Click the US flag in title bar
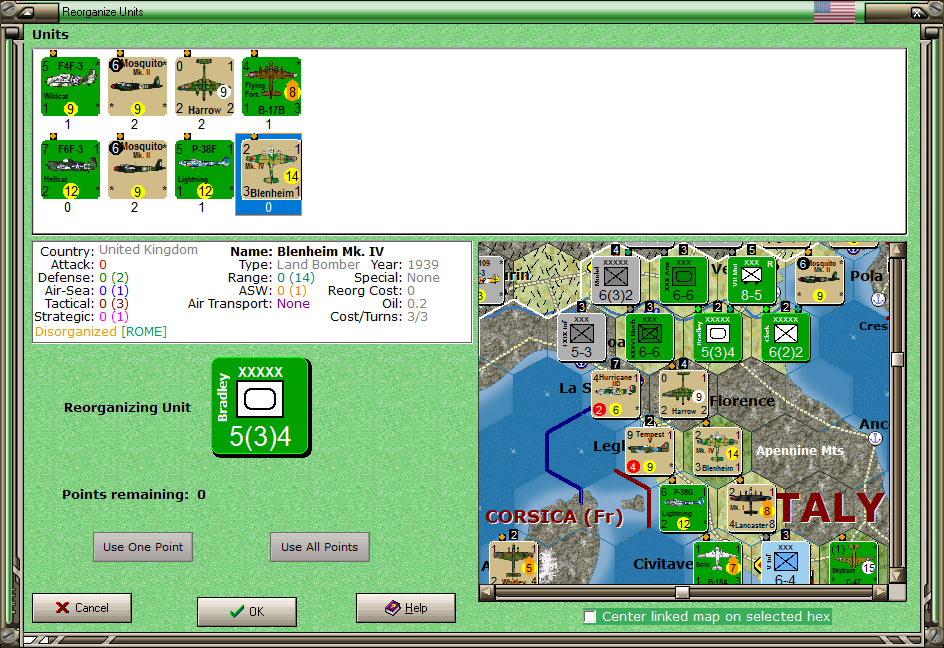The image size is (944, 648). (x=834, y=11)
